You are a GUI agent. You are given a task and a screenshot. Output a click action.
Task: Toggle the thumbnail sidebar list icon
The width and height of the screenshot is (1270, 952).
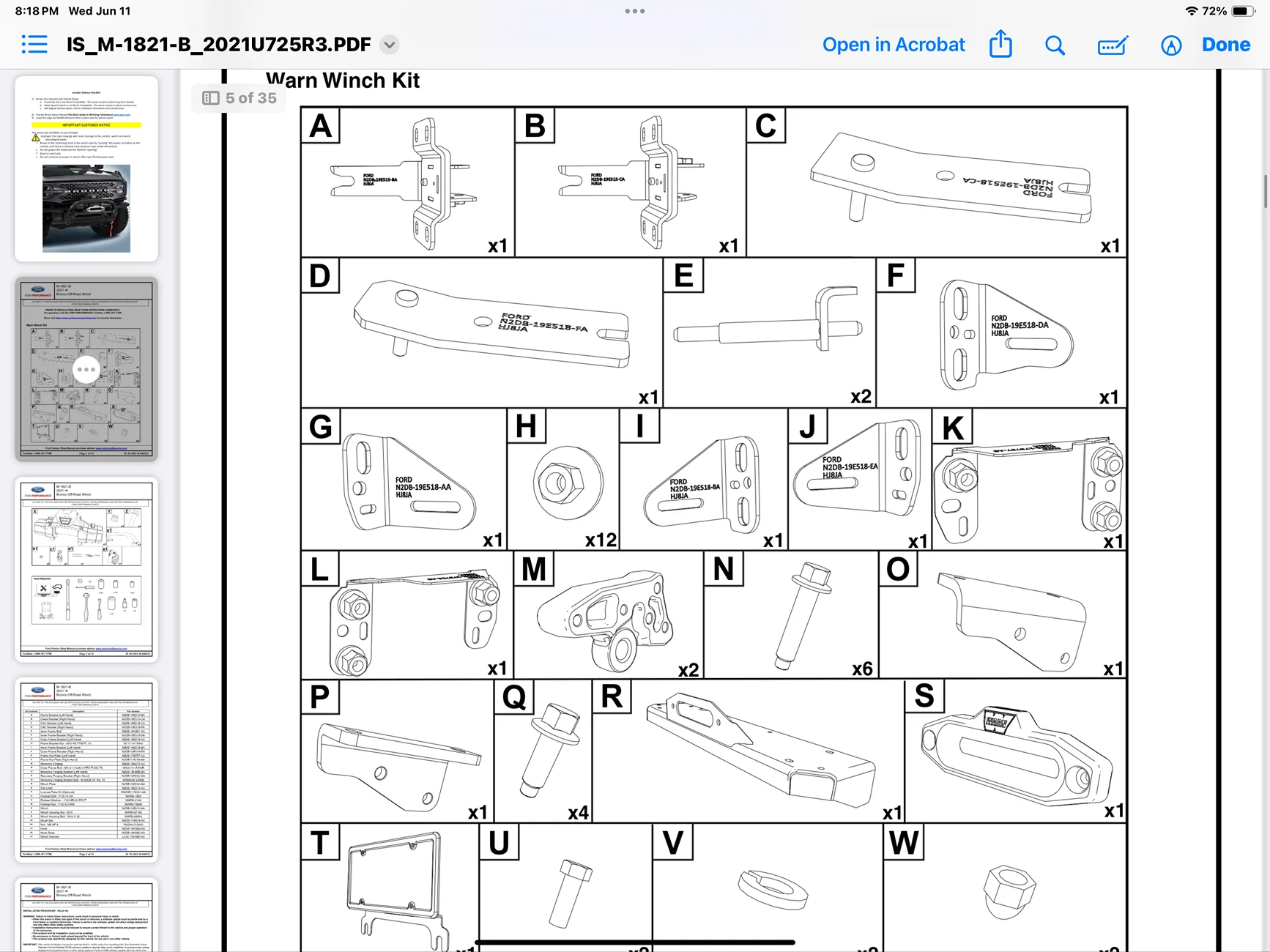coord(34,45)
